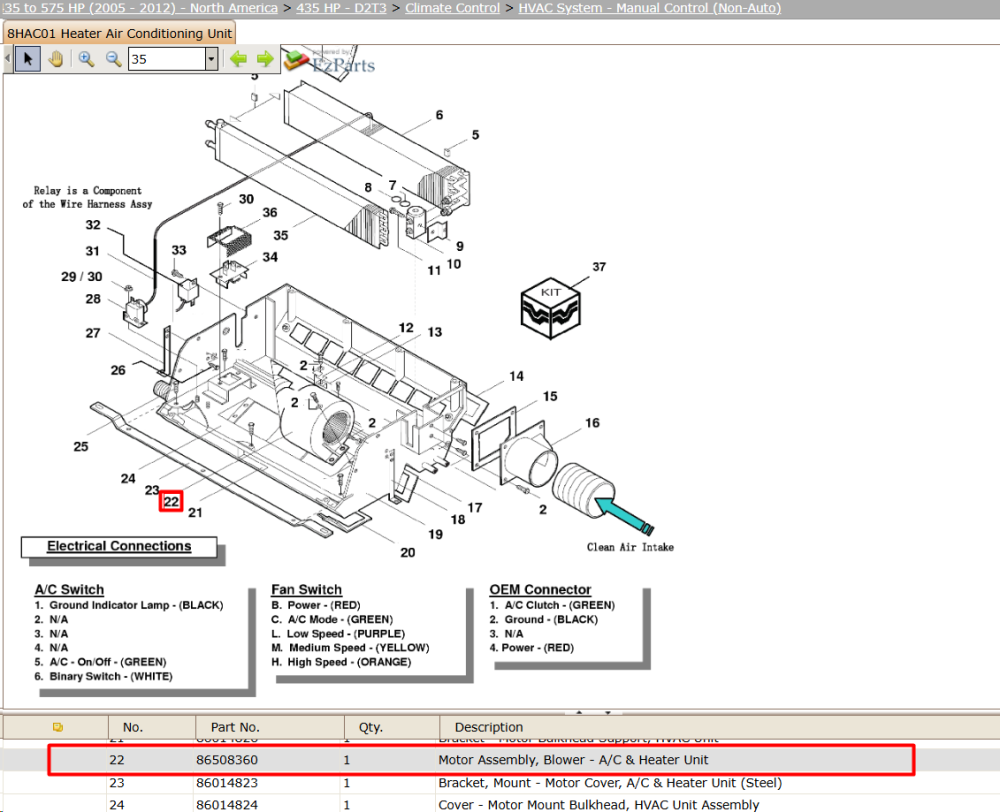
Task: Sort by the Description column header
Action: point(719,727)
